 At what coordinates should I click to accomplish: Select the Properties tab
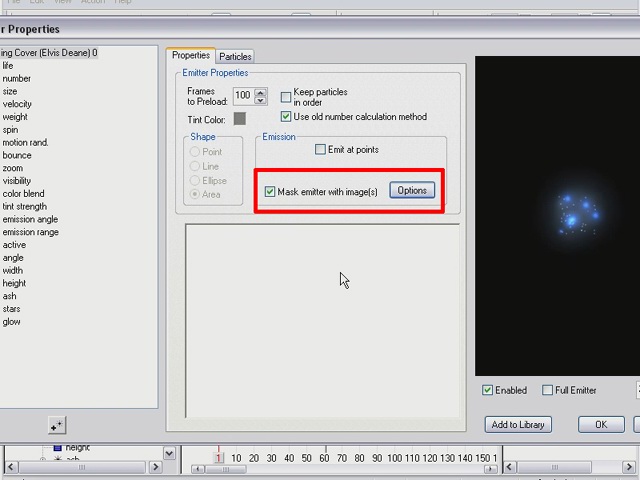pyautogui.click(x=190, y=56)
